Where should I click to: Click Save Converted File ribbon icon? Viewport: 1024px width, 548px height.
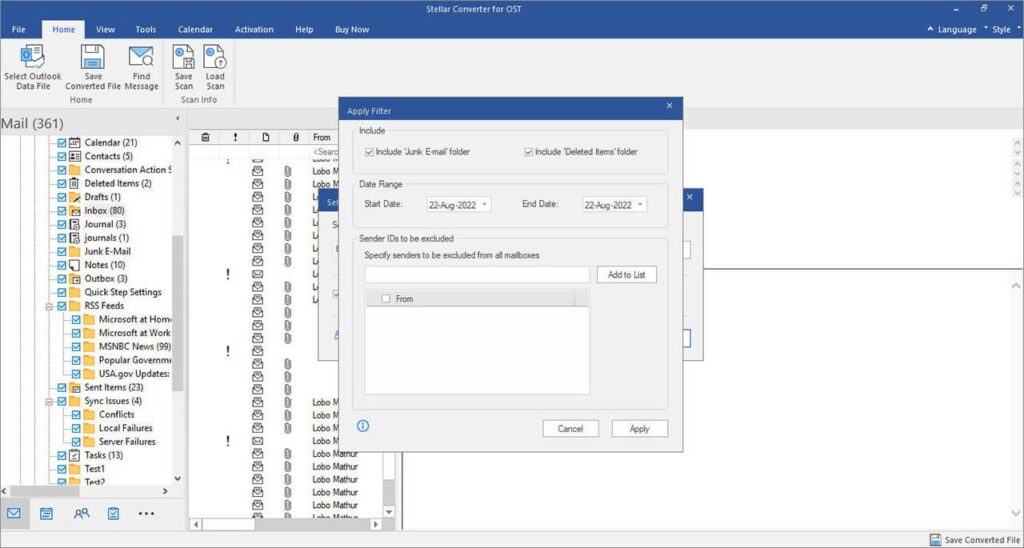click(x=92, y=57)
